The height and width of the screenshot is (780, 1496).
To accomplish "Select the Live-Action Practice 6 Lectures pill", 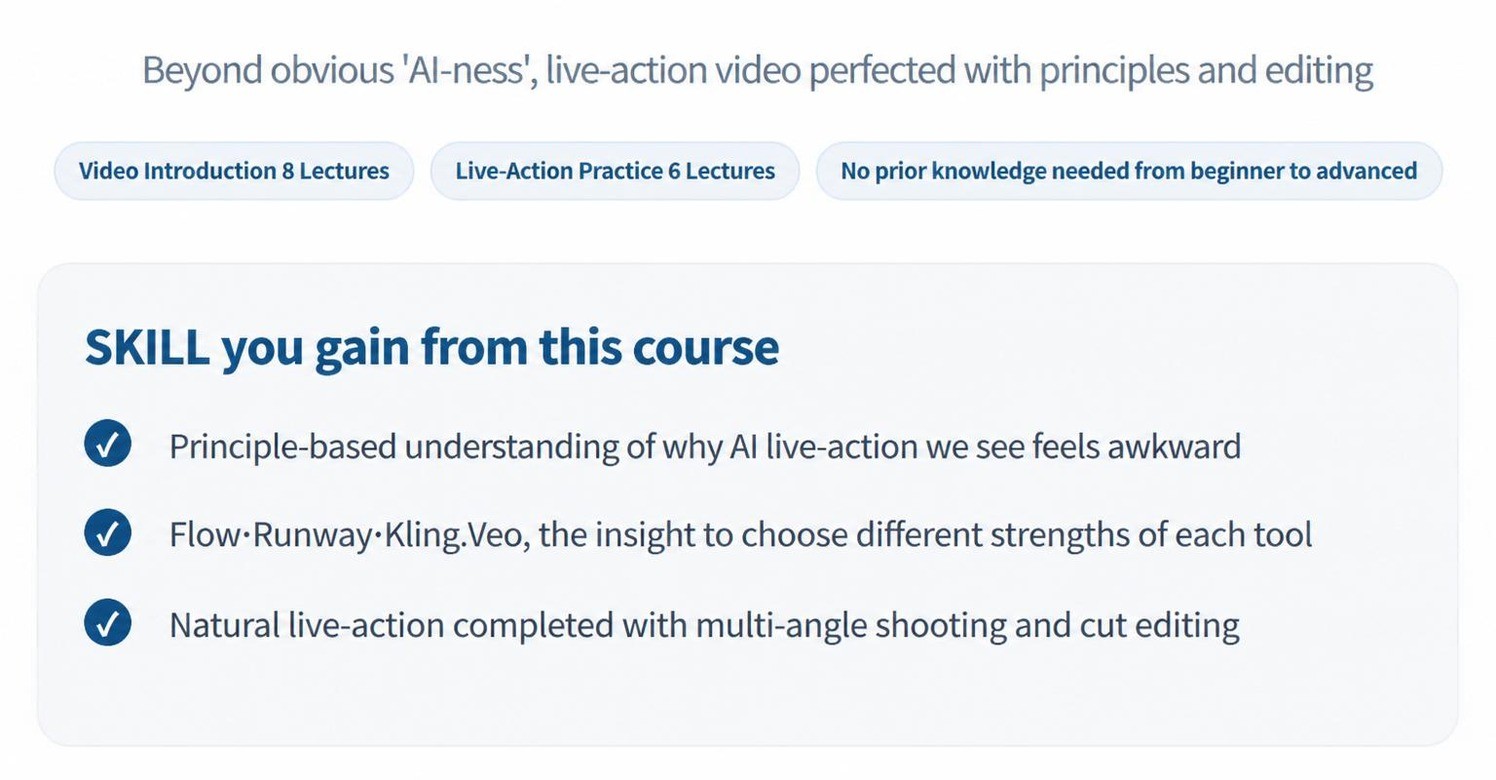I will click(x=615, y=171).
